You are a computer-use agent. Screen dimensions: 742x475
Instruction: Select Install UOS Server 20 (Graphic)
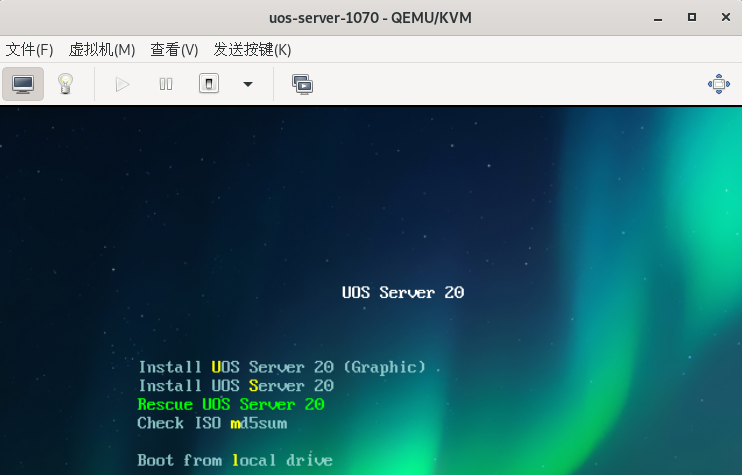click(x=282, y=367)
